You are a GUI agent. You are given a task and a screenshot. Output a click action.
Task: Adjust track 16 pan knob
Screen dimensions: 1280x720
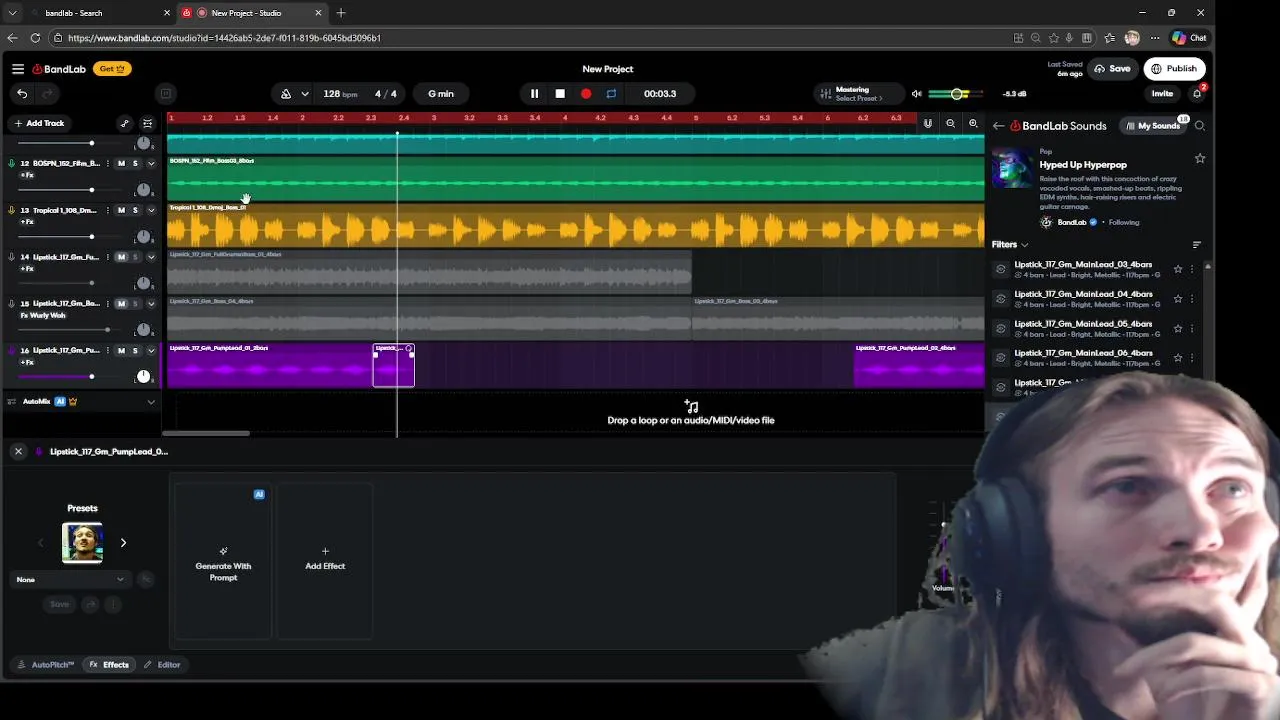tap(143, 377)
